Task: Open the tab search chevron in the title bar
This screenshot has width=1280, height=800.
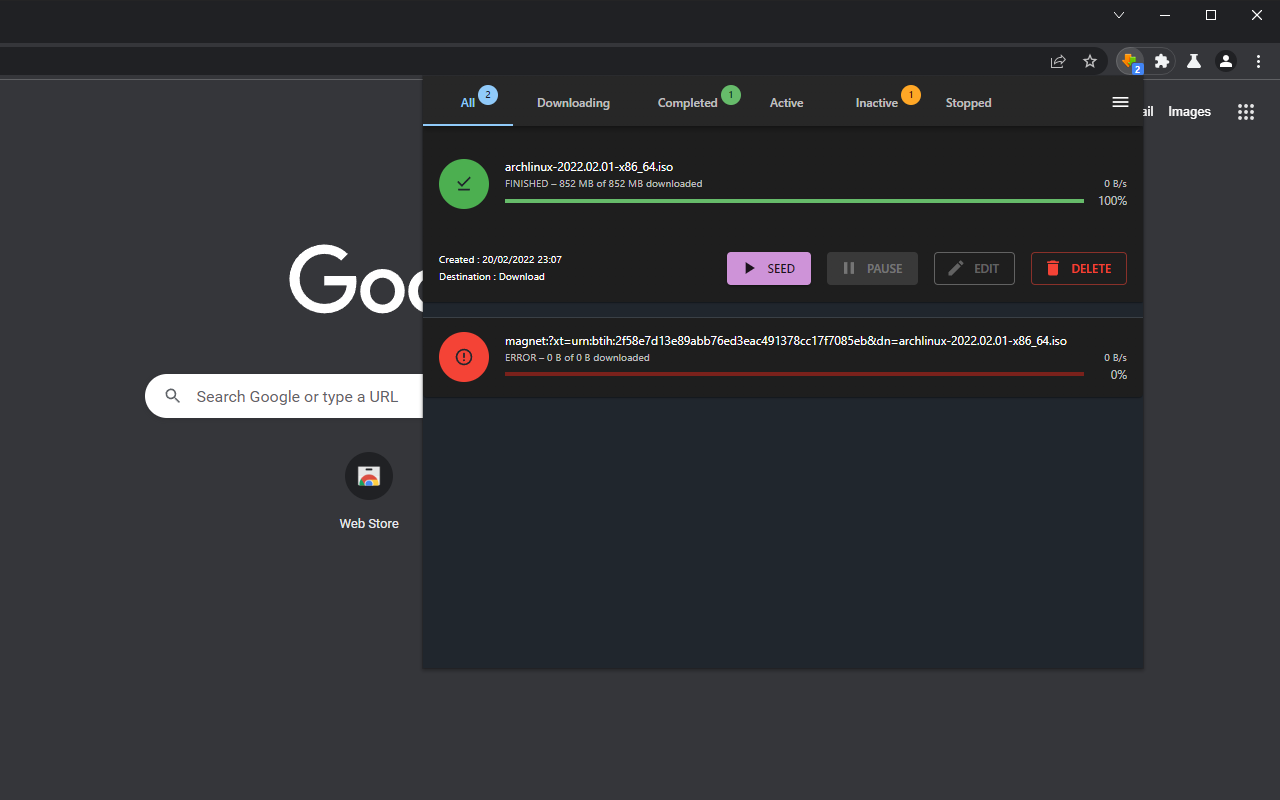Action: point(1119,15)
